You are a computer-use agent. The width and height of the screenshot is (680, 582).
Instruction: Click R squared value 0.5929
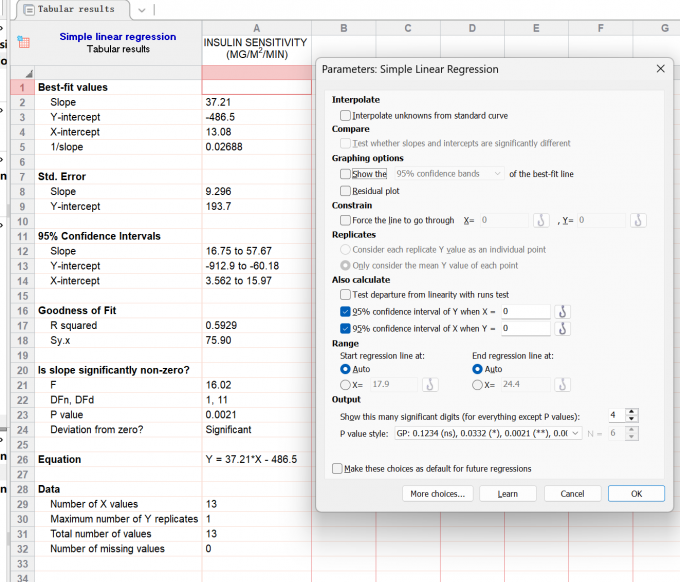point(256,325)
